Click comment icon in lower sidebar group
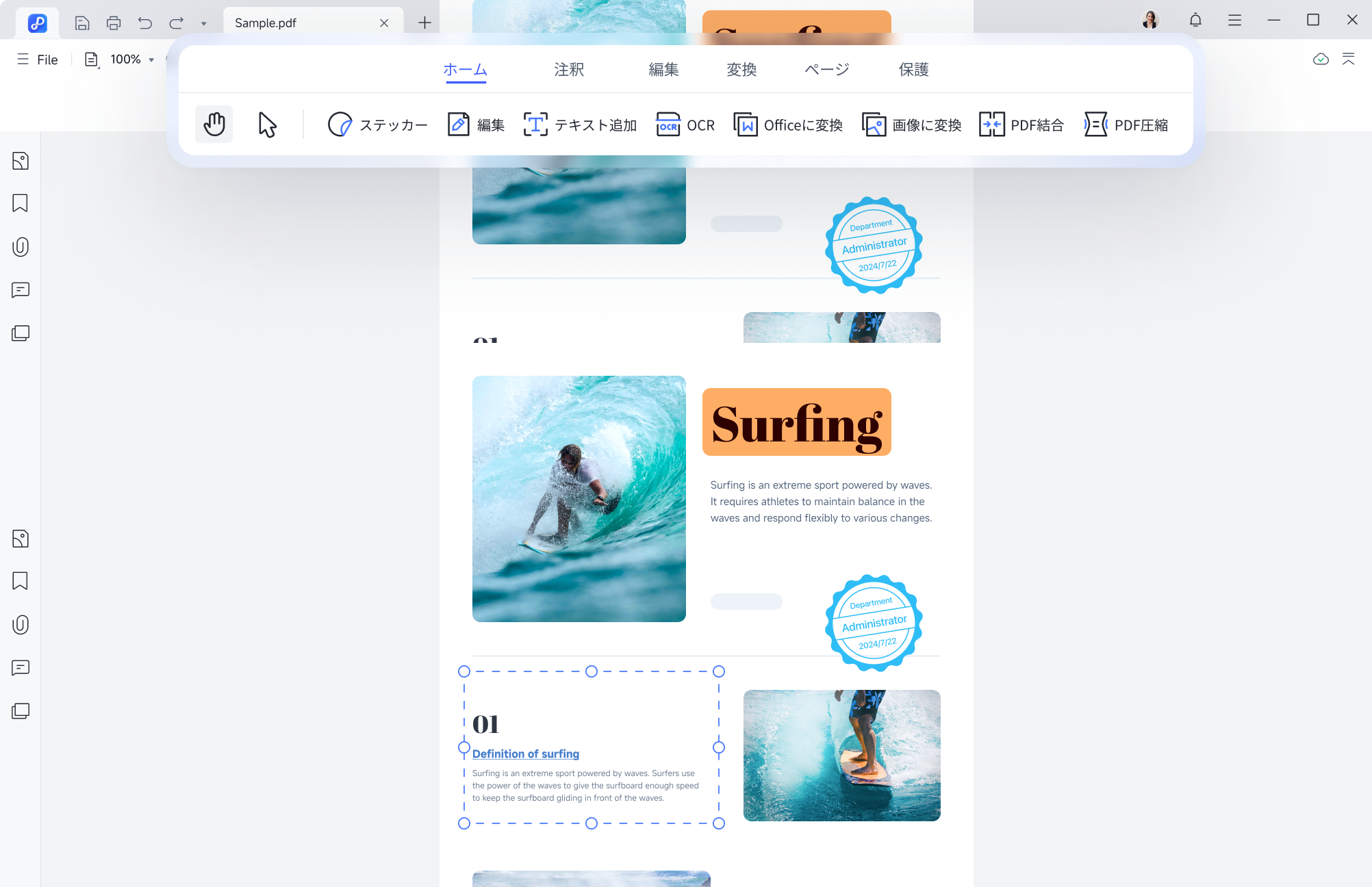This screenshot has width=1372, height=887. pyautogui.click(x=21, y=668)
